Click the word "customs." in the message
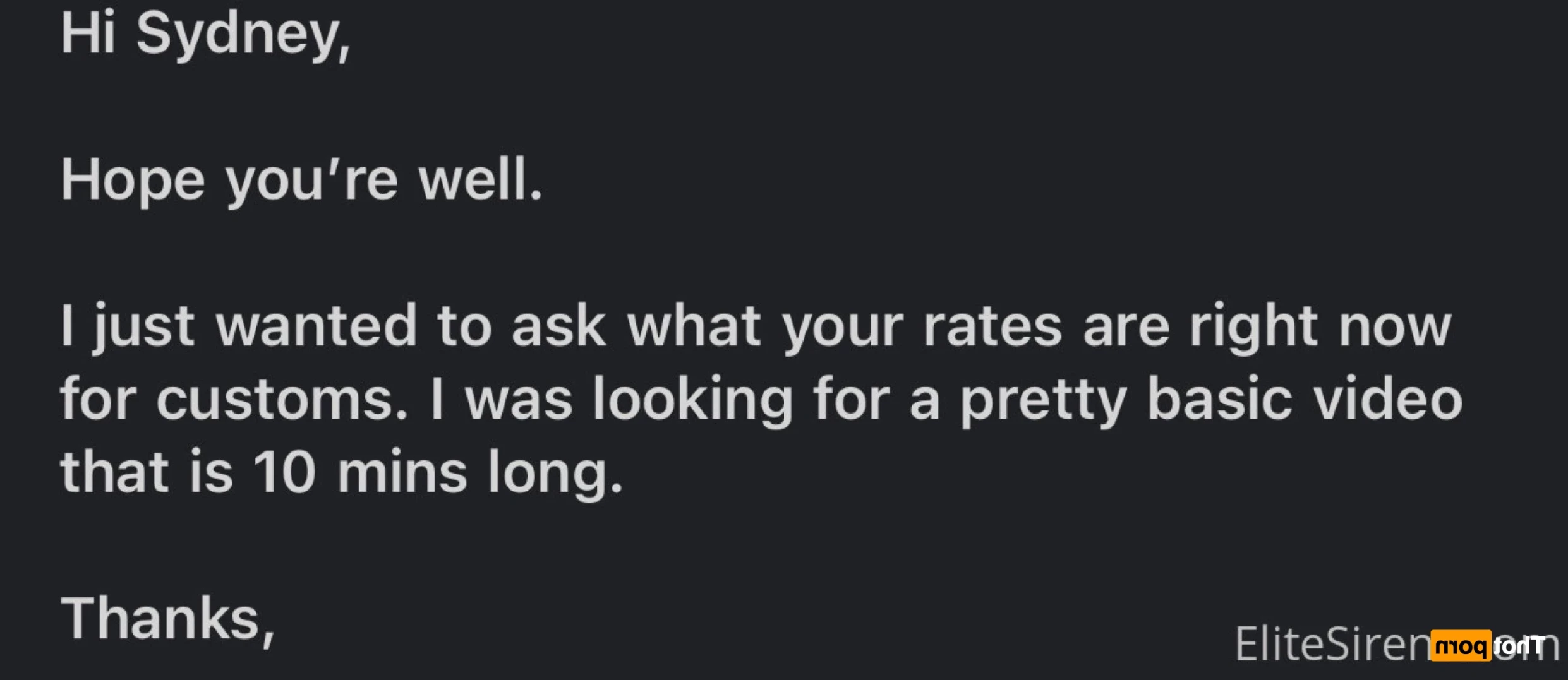 (282, 400)
